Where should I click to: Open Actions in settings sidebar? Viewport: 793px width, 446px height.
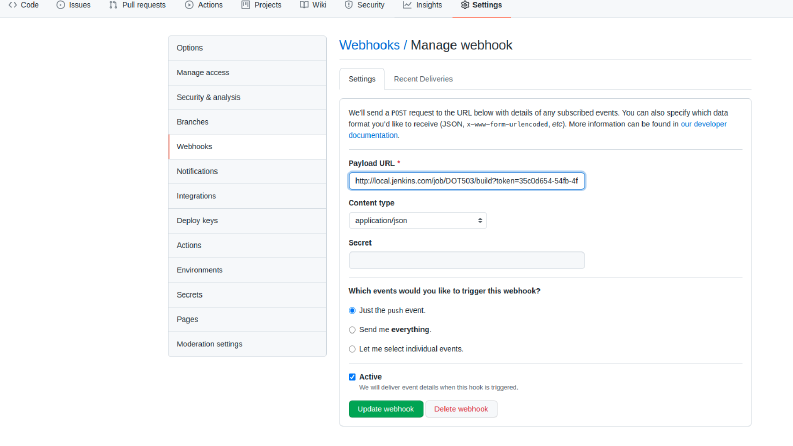(247, 245)
